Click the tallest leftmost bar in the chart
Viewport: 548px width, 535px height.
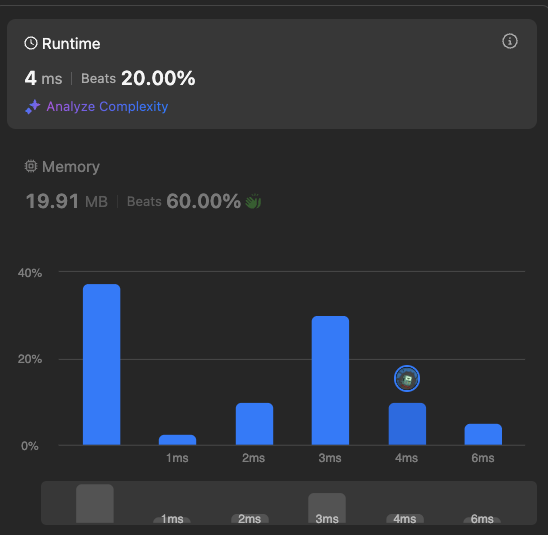102,364
